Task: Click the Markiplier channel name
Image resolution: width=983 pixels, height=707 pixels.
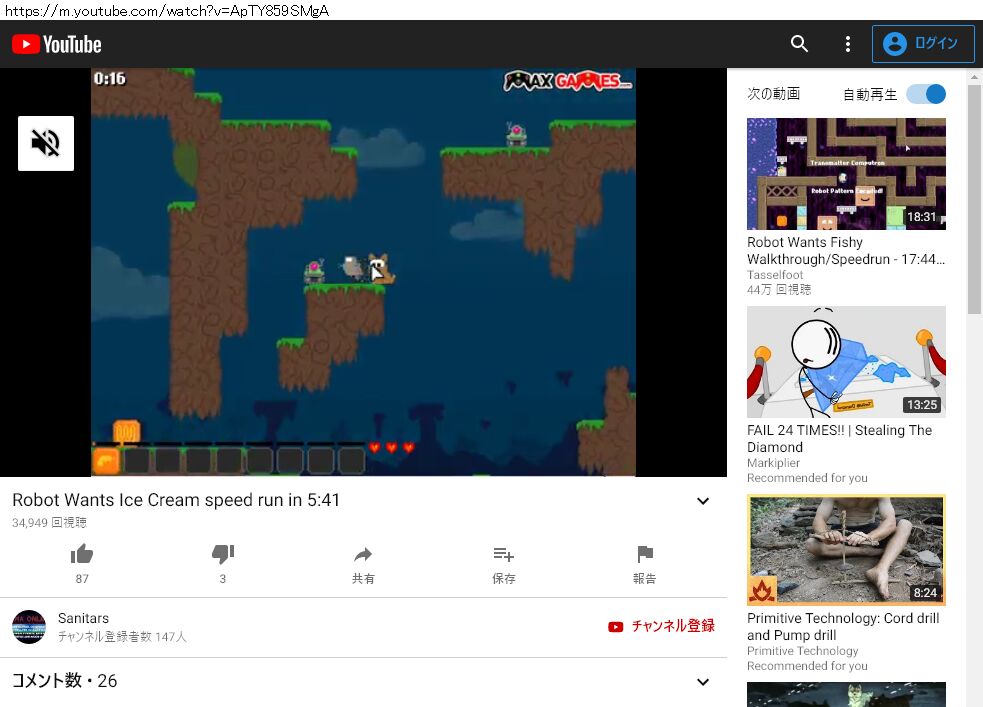Action: pyautogui.click(x=773, y=463)
